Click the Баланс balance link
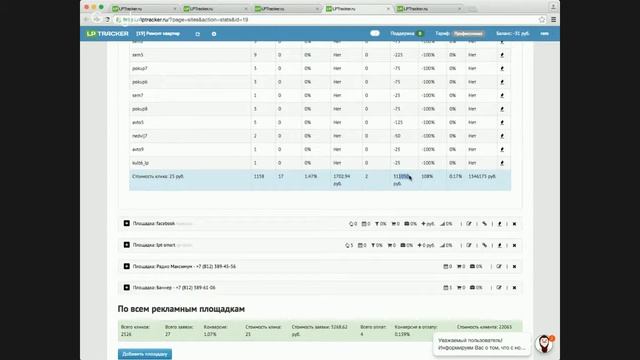Image resolution: width=640 pixels, height=360 pixels. (513, 33)
